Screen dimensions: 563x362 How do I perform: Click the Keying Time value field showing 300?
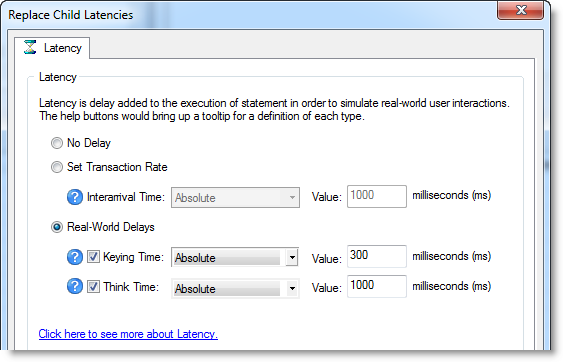tap(377, 256)
